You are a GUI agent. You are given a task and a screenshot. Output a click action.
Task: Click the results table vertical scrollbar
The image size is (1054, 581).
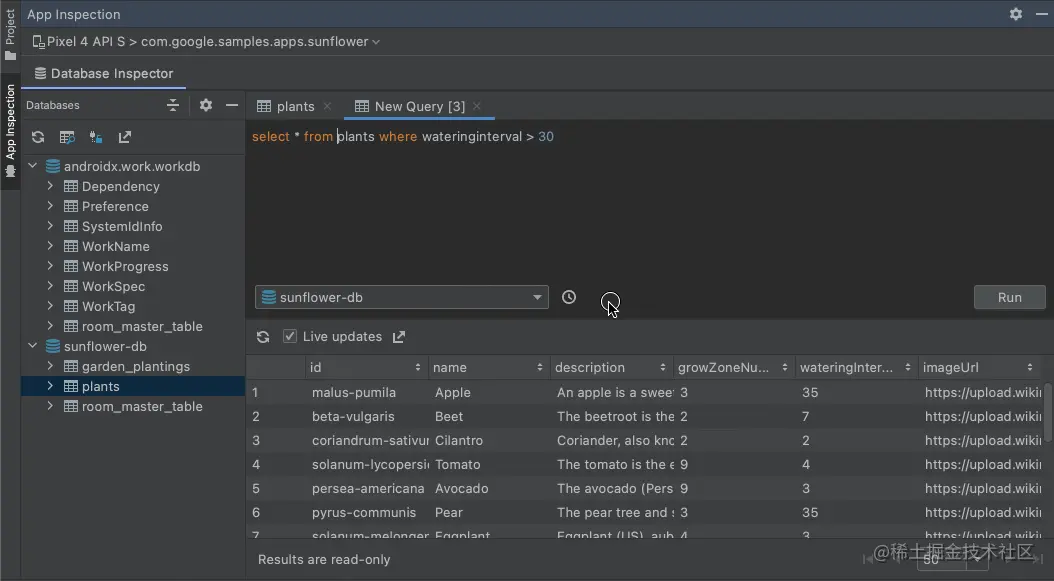[x=1049, y=413]
